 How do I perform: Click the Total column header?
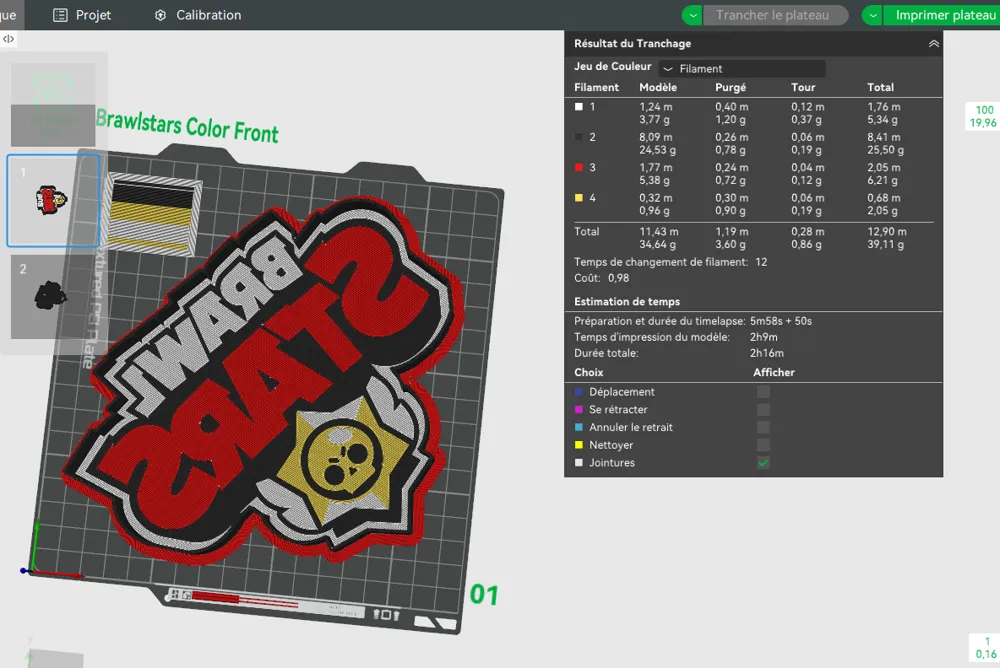pos(880,87)
